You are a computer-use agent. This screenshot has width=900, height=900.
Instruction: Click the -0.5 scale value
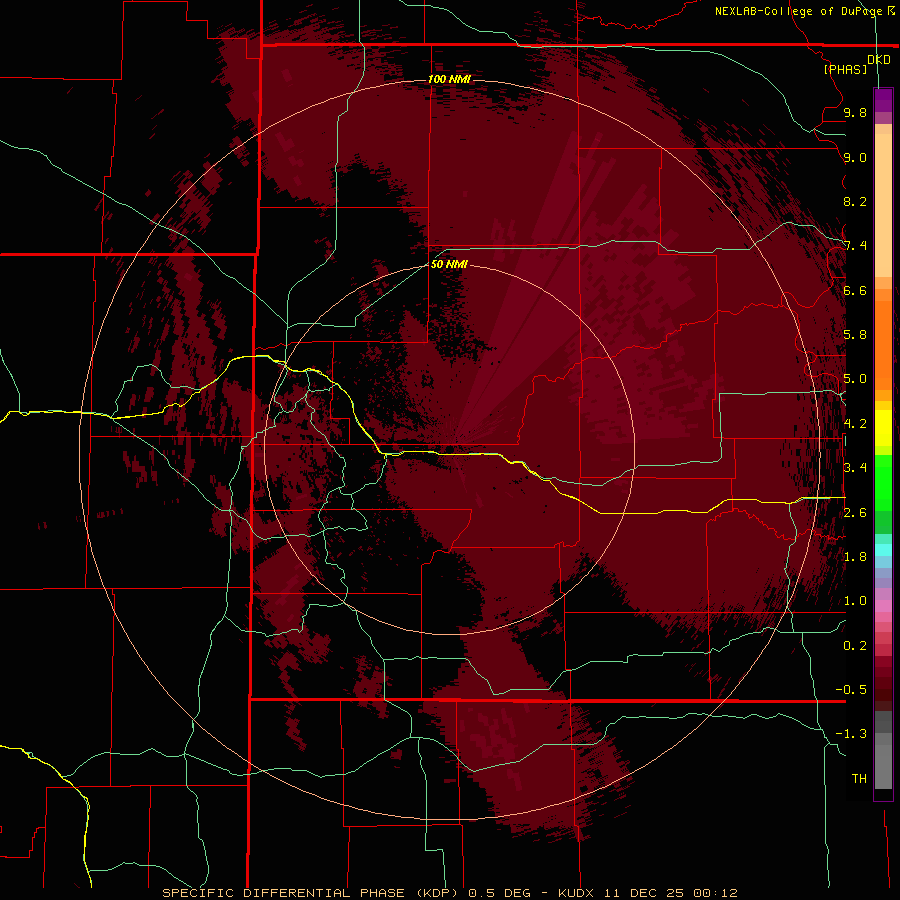[851, 690]
